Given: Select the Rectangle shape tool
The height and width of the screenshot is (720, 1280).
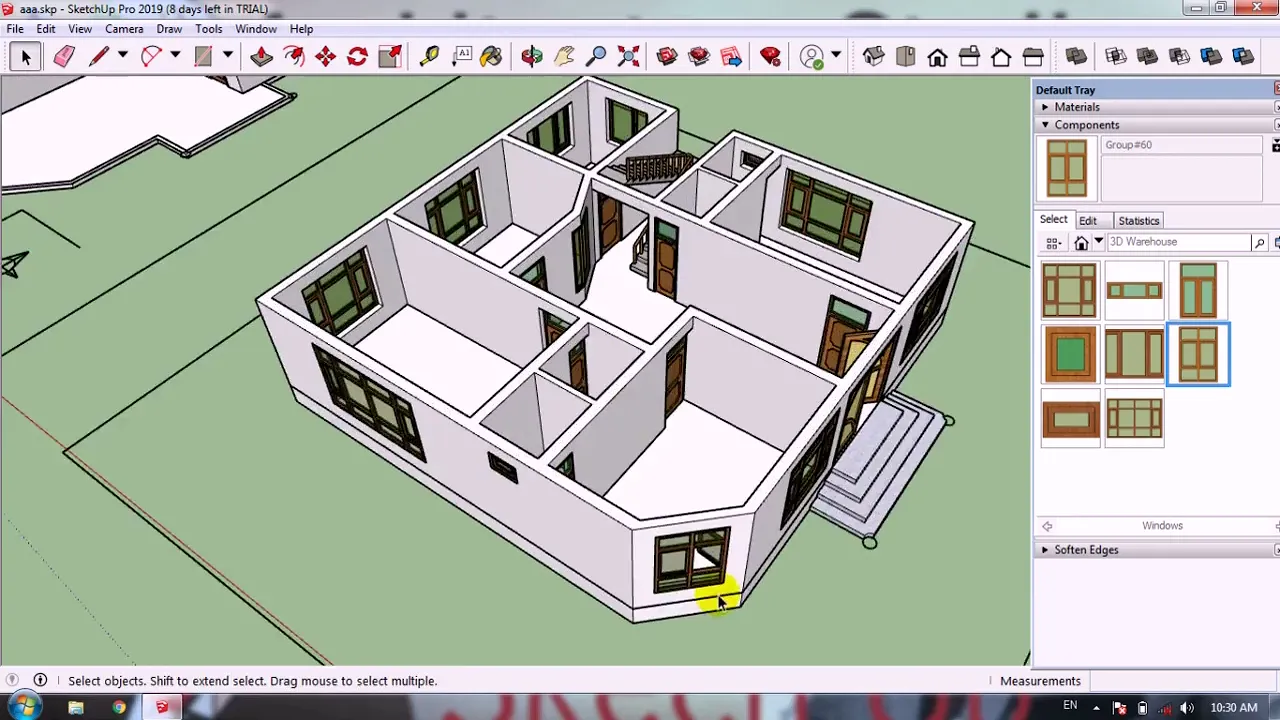Looking at the screenshot, I should pos(203,57).
